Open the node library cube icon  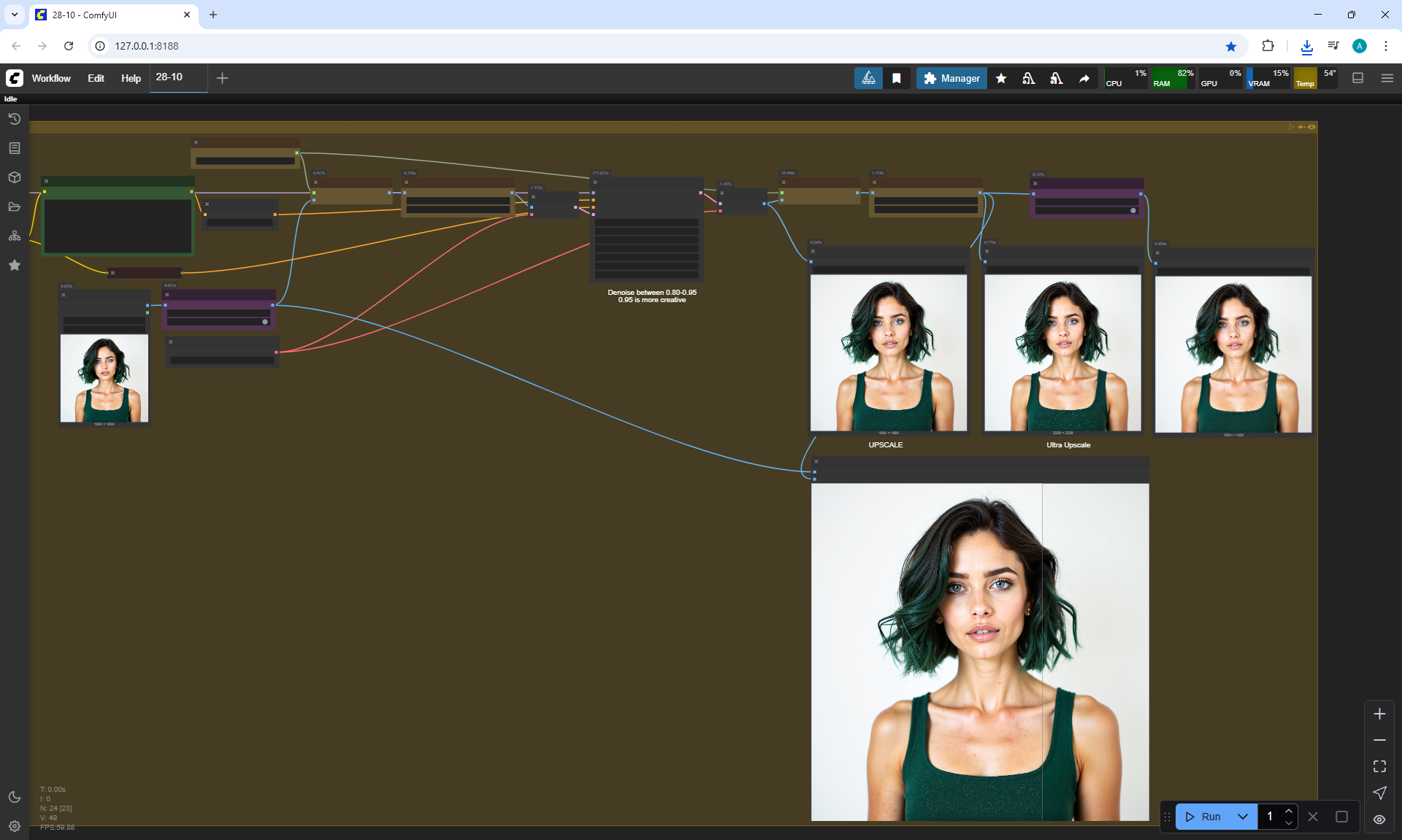pyautogui.click(x=14, y=177)
